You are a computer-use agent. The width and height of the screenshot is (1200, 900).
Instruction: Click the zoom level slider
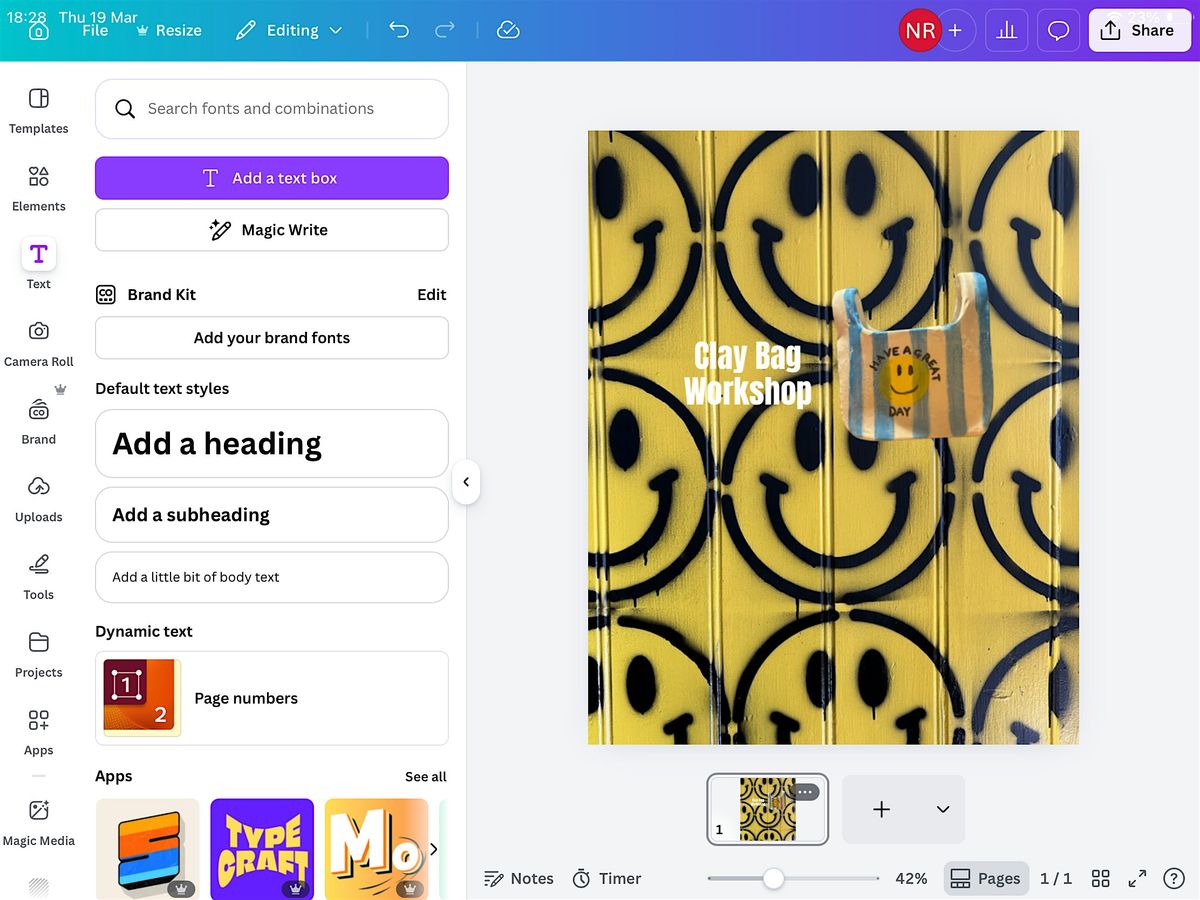pos(773,878)
